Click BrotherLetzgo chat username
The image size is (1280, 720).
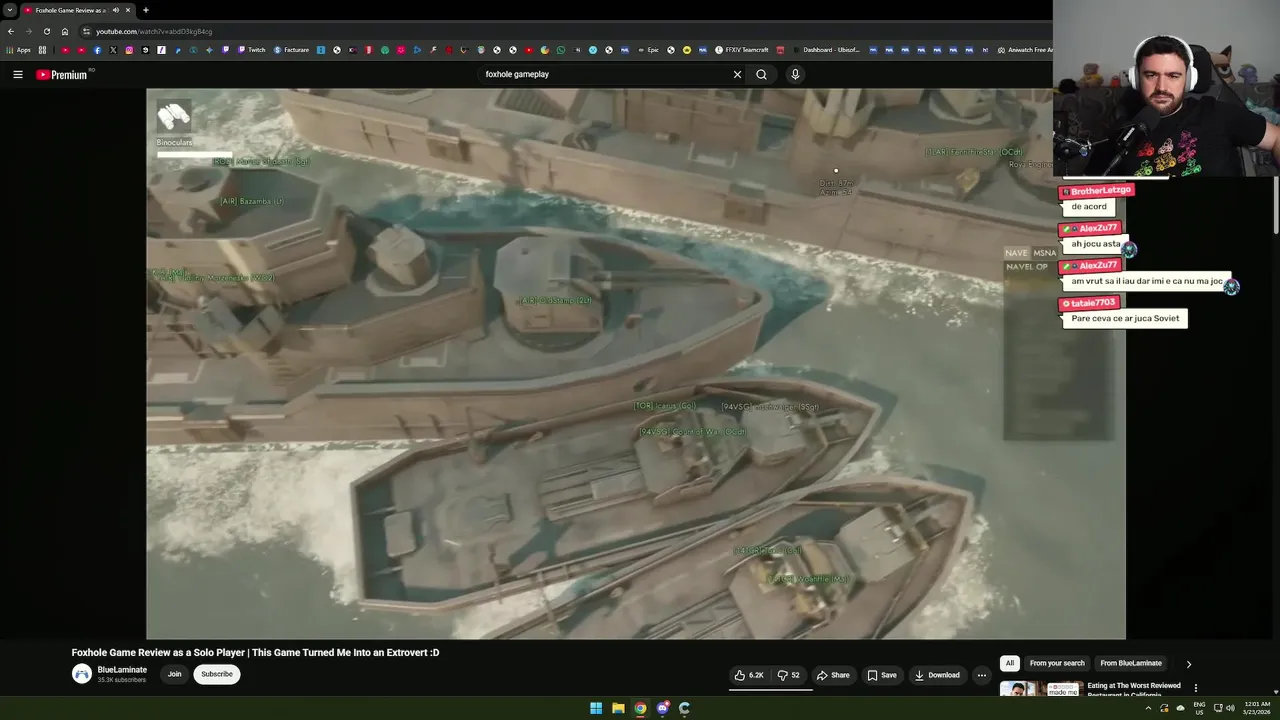(1100, 190)
